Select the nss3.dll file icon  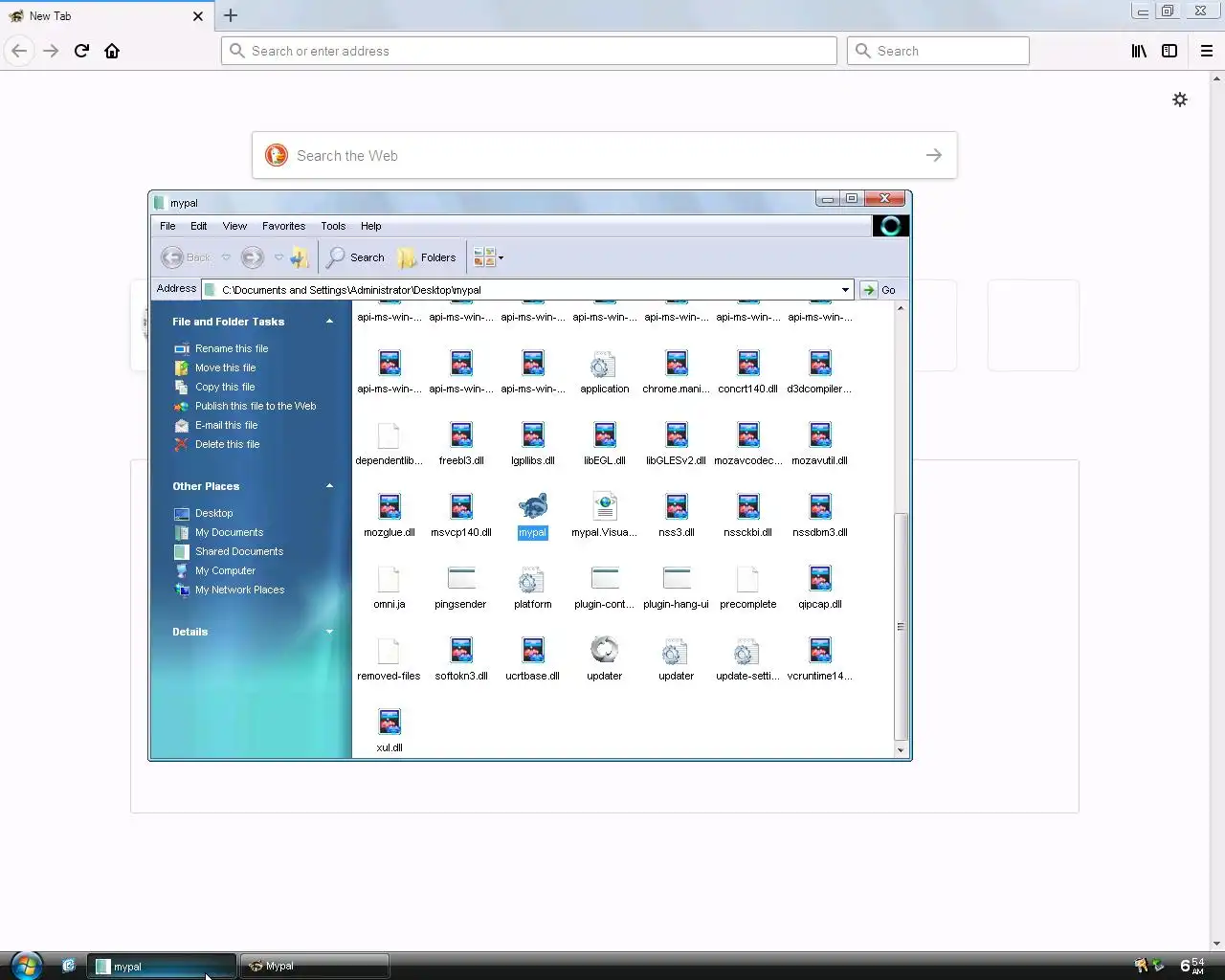coord(677,506)
